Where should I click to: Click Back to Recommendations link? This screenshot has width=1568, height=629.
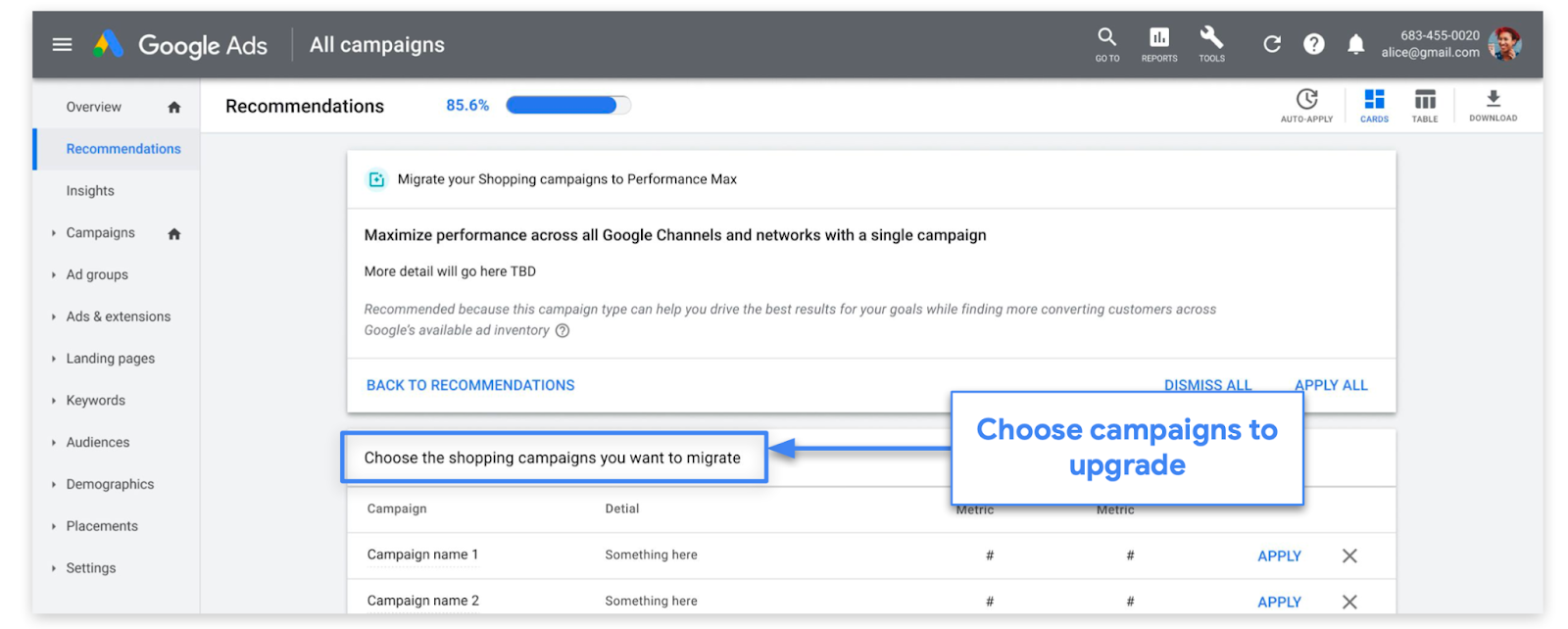tap(470, 386)
